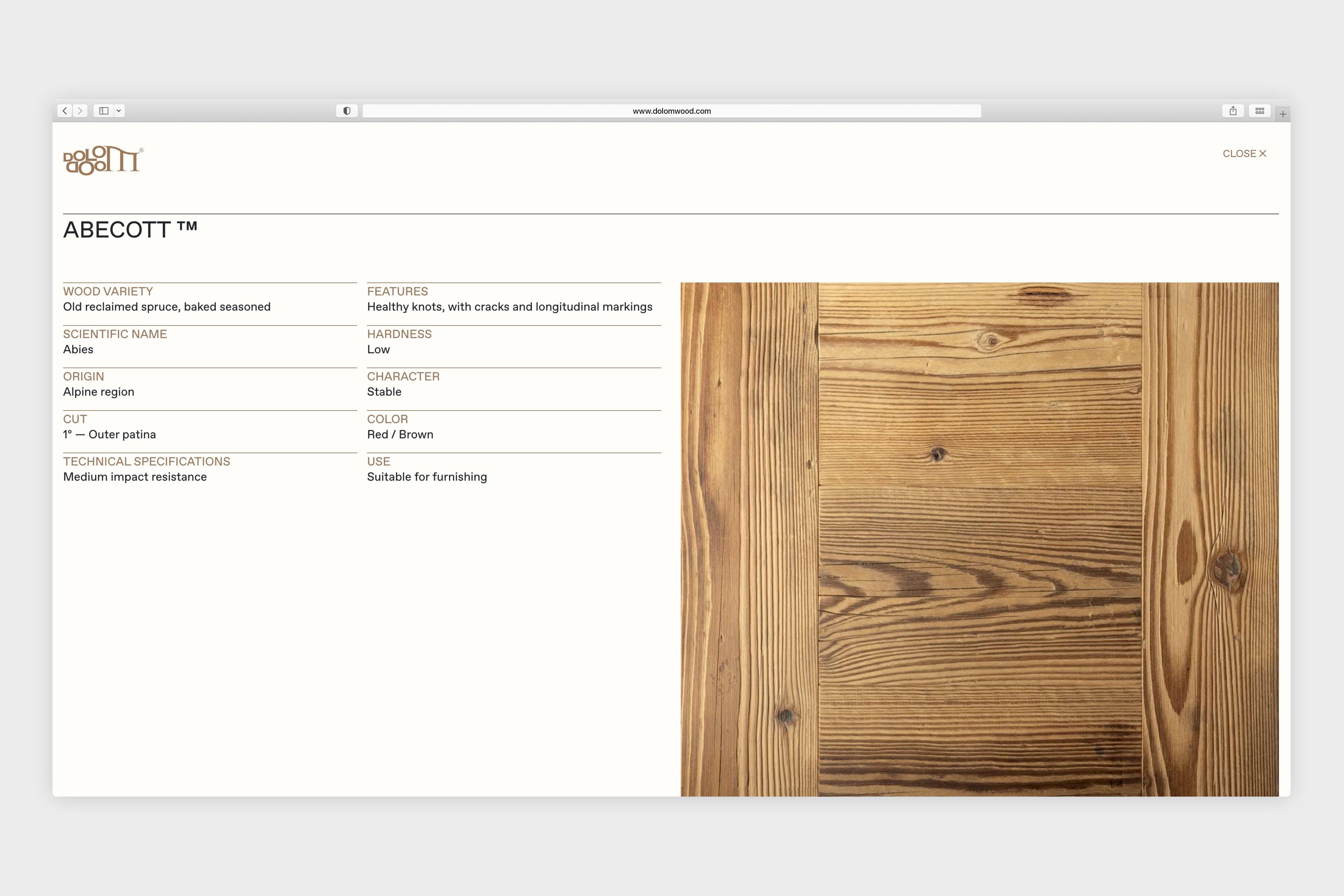
Task: Click the Technical Specifications heading
Action: (x=146, y=461)
